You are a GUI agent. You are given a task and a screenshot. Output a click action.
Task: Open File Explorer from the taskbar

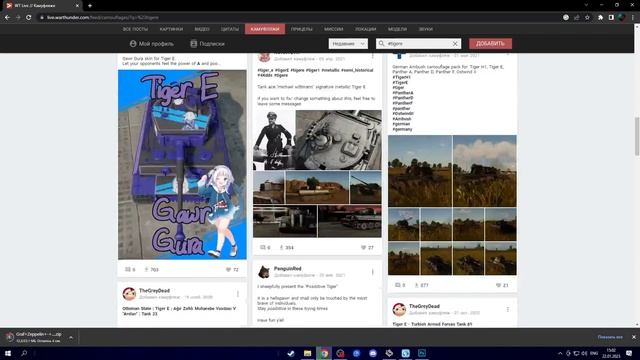[307, 353]
